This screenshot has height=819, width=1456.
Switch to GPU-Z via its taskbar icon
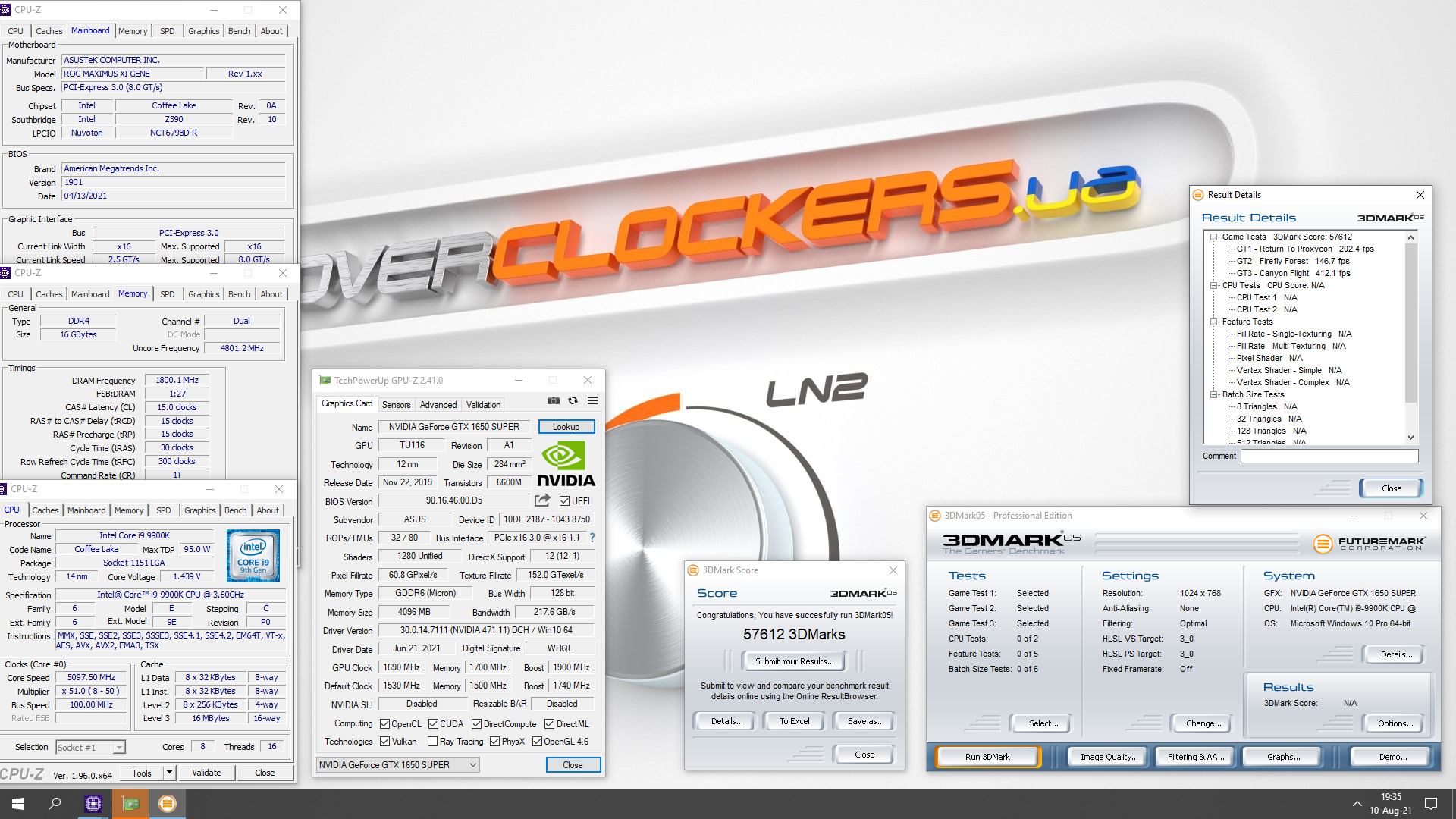(x=130, y=804)
